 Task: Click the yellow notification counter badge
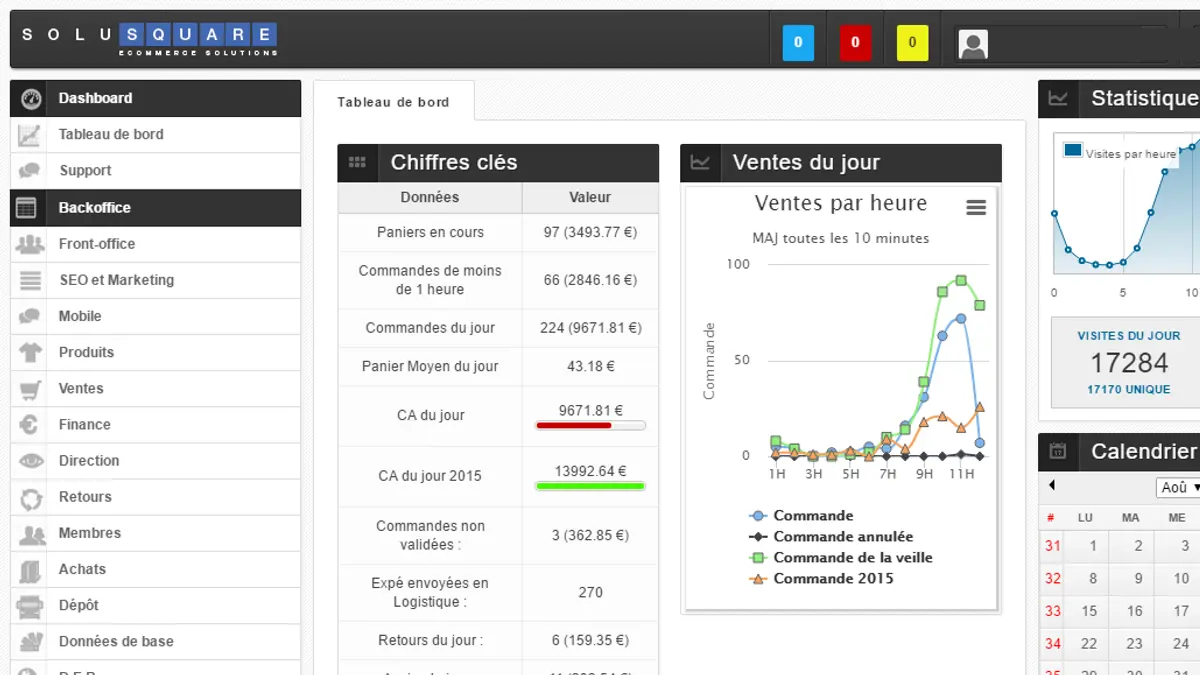[912, 43]
